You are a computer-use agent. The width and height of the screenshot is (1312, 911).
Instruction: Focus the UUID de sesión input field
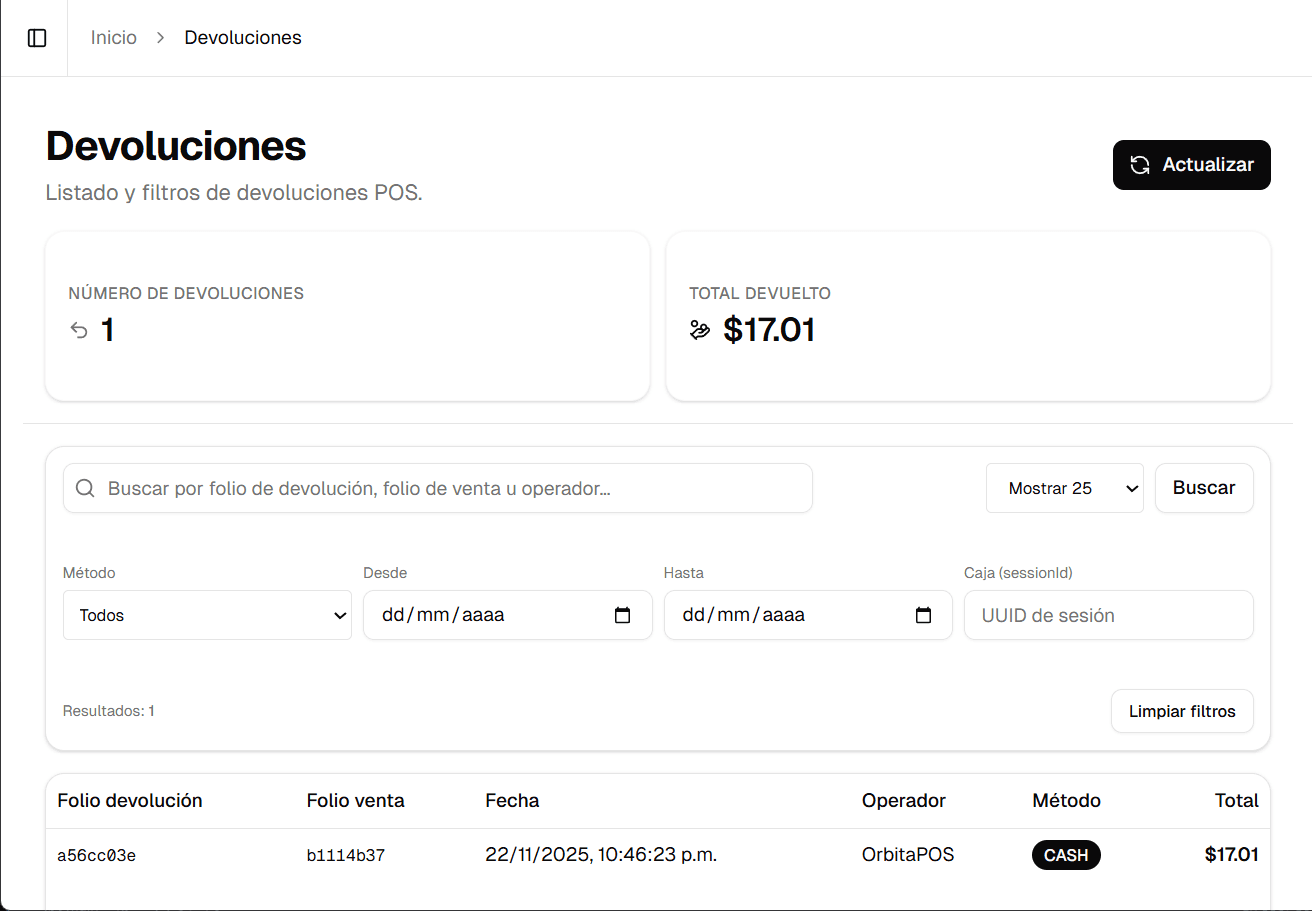[1108, 615]
